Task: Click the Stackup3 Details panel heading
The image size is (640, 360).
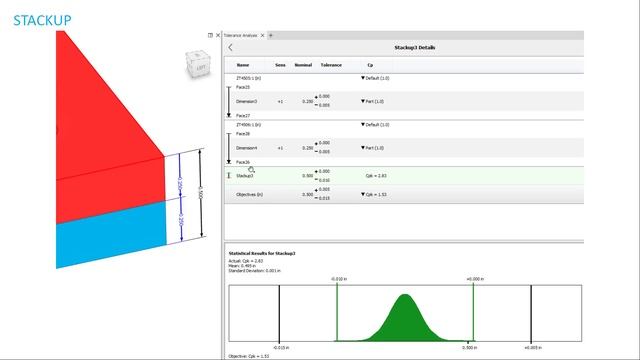Action: (x=414, y=47)
